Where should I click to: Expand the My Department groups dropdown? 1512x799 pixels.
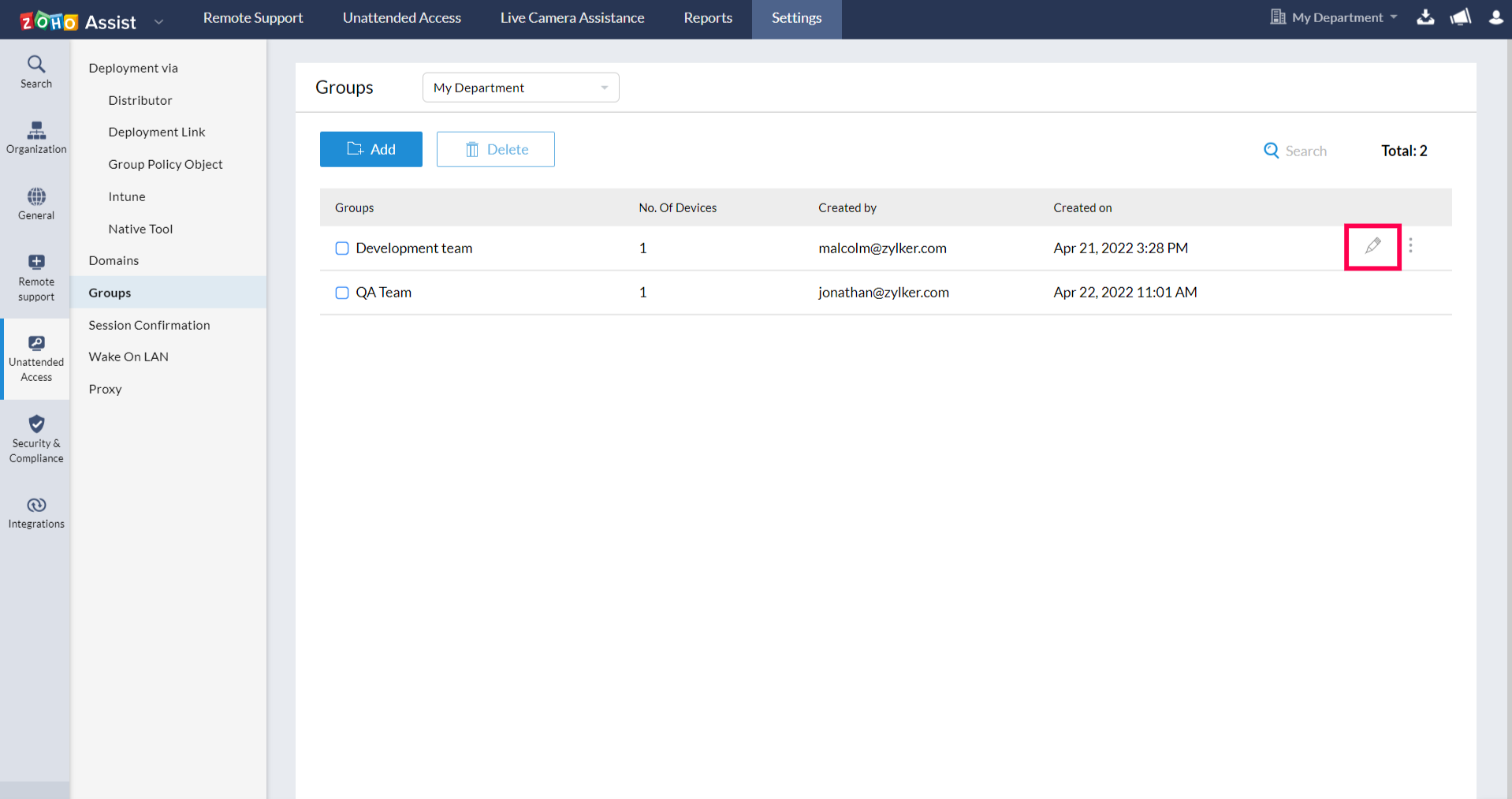tap(520, 88)
